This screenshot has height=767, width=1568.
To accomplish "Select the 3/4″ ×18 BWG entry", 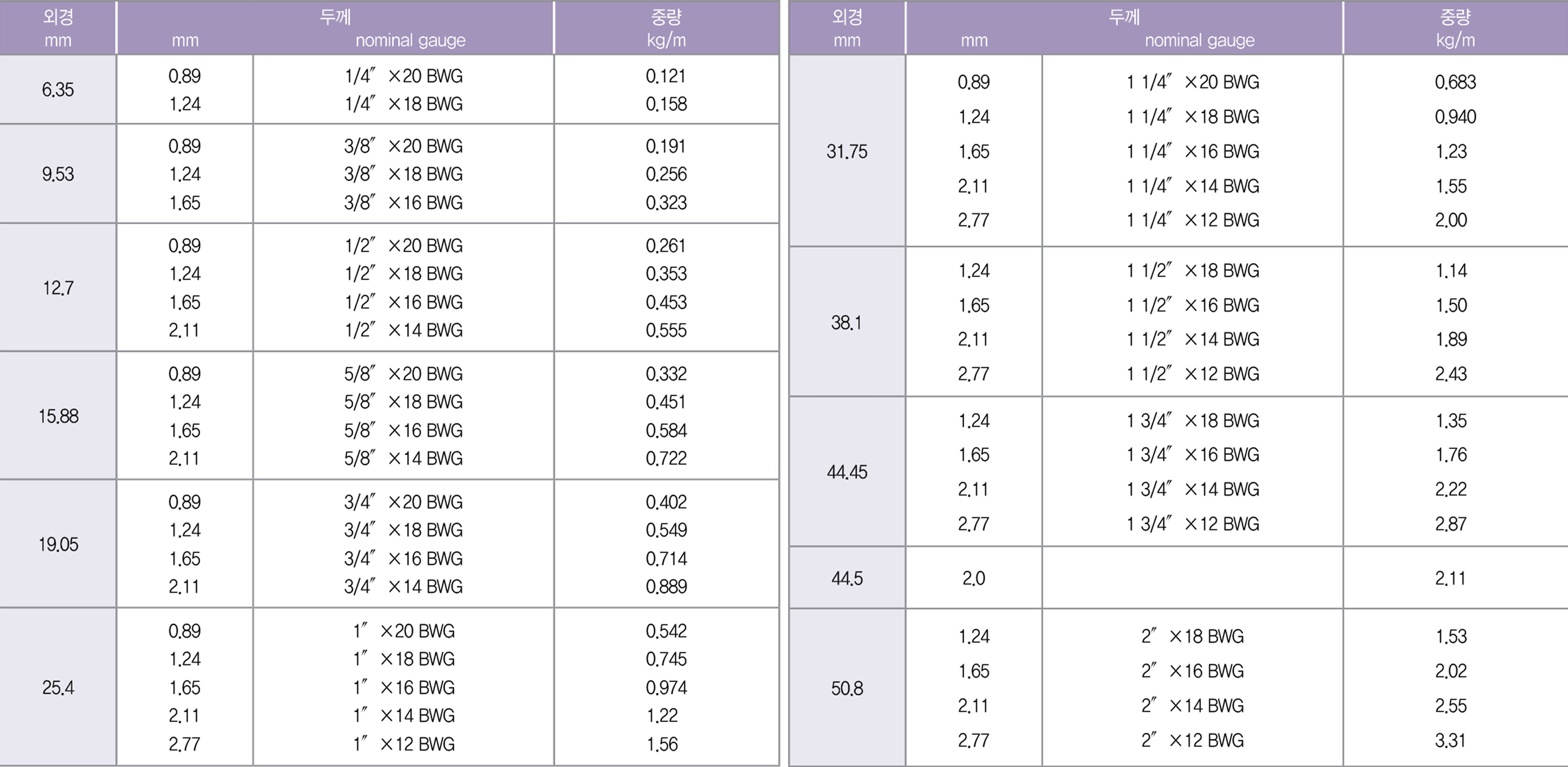I will [403, 529].
